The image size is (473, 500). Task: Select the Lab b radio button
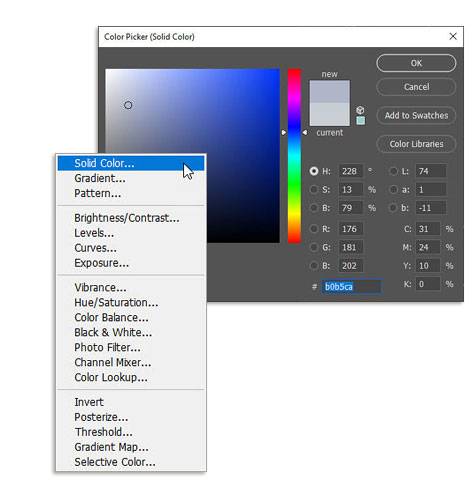pos(393,208)
